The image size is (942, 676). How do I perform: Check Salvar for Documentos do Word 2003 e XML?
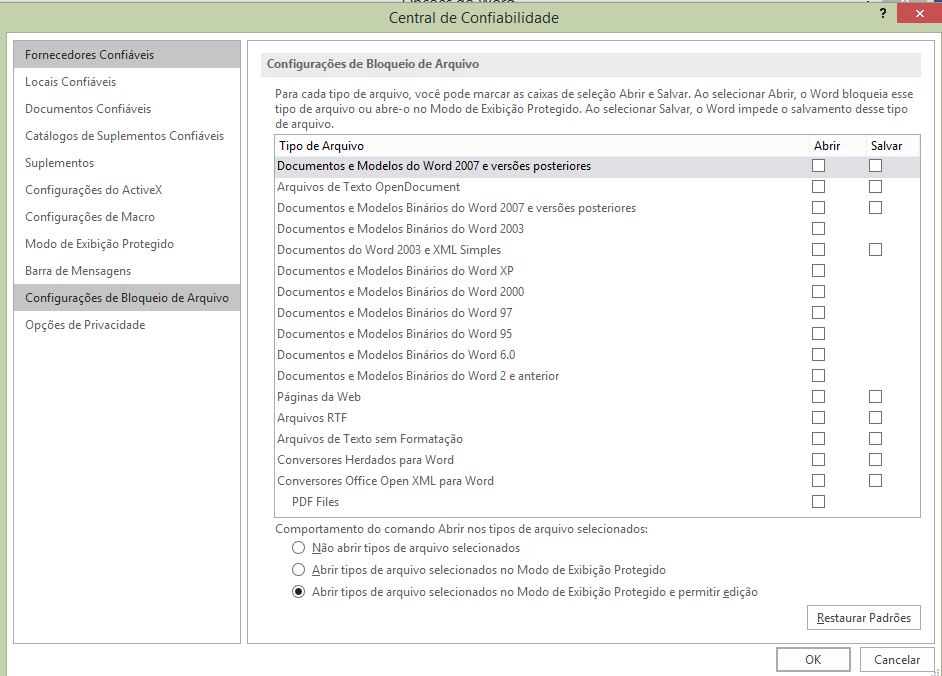click(x=875, y=249)
